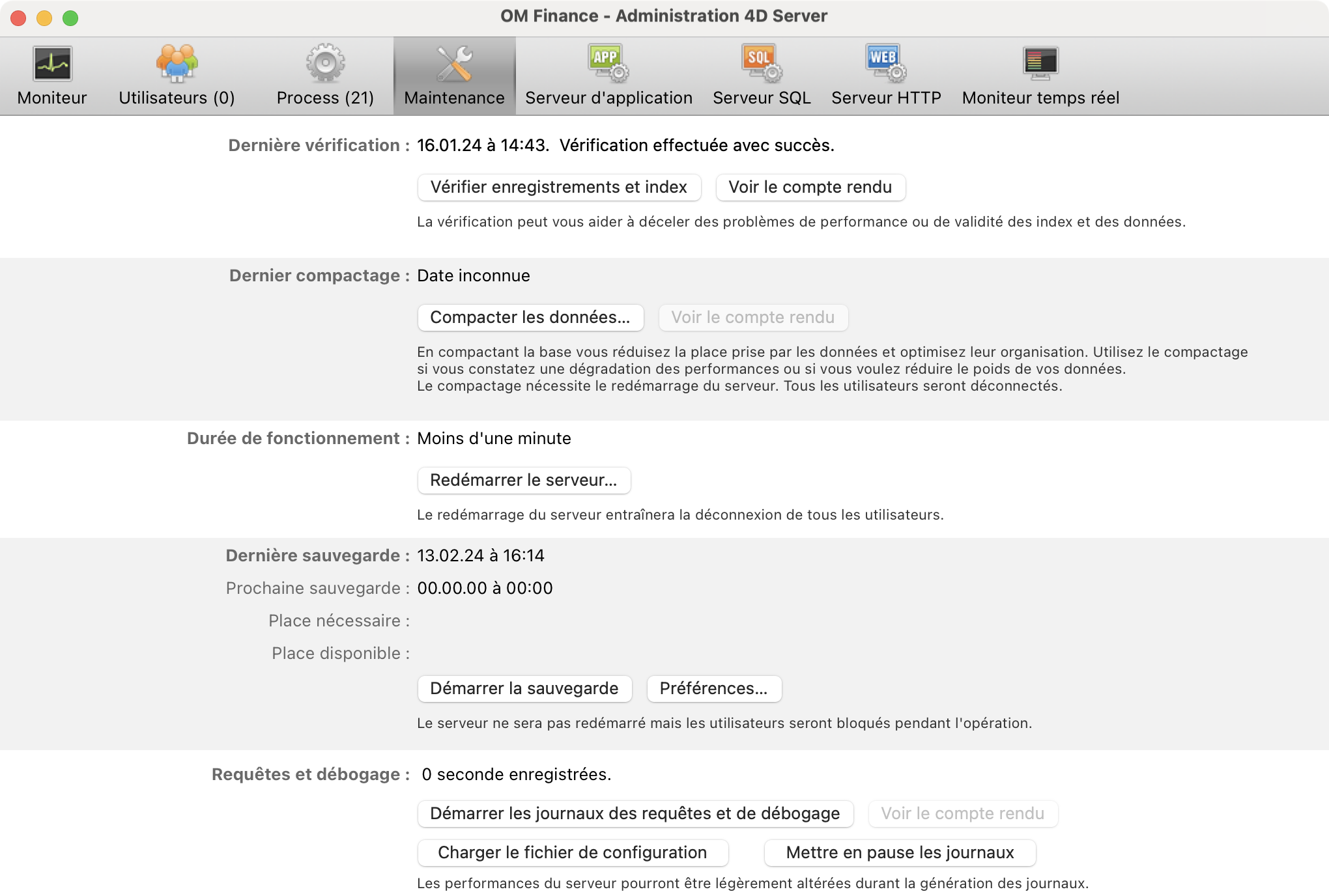Screen dimensions: 1329x896
Task: Open the Utilisateurs people icon page
Action: (x=177, y=64)
